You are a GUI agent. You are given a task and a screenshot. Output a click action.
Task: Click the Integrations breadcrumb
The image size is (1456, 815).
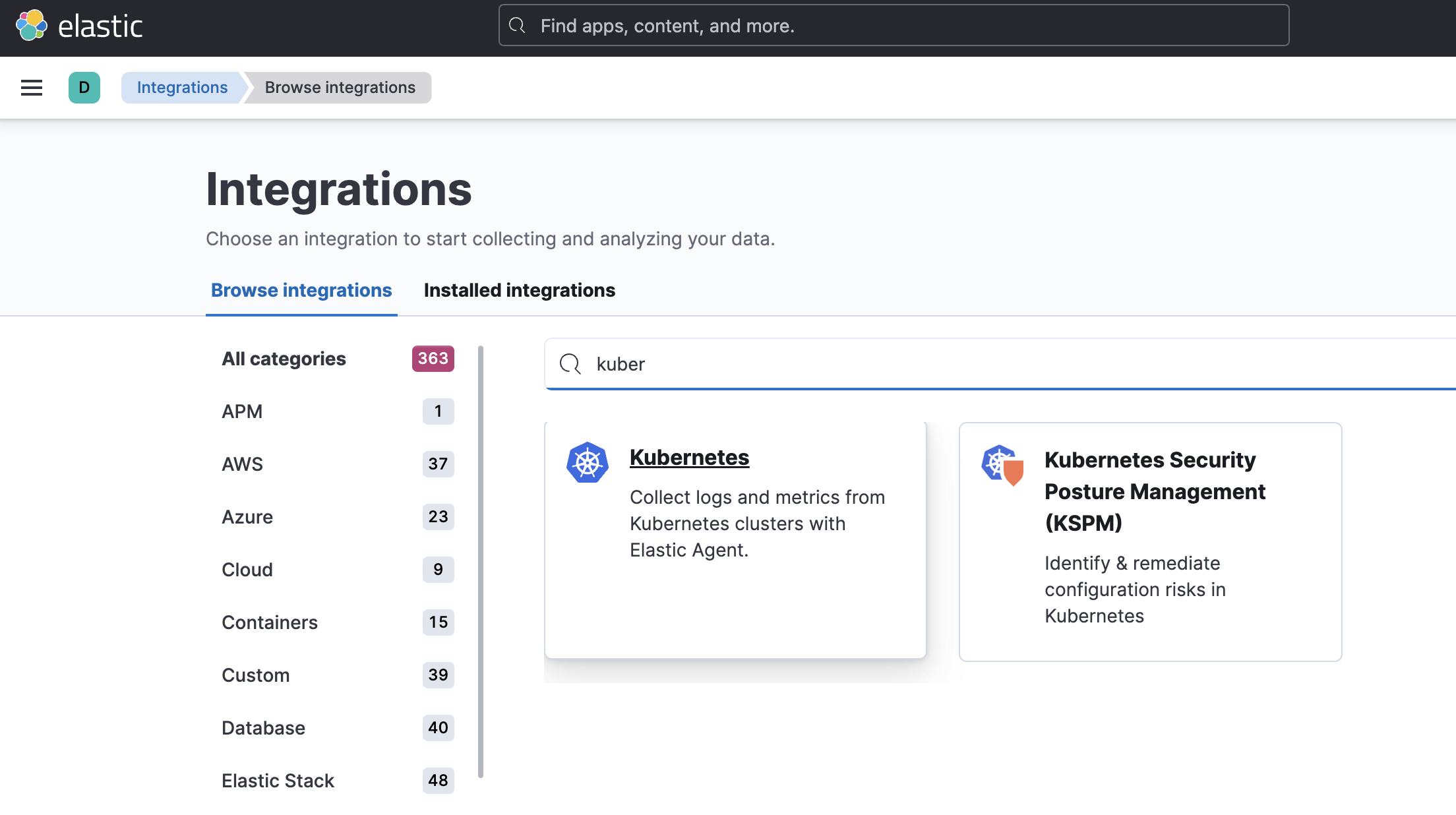pos(182,88)
